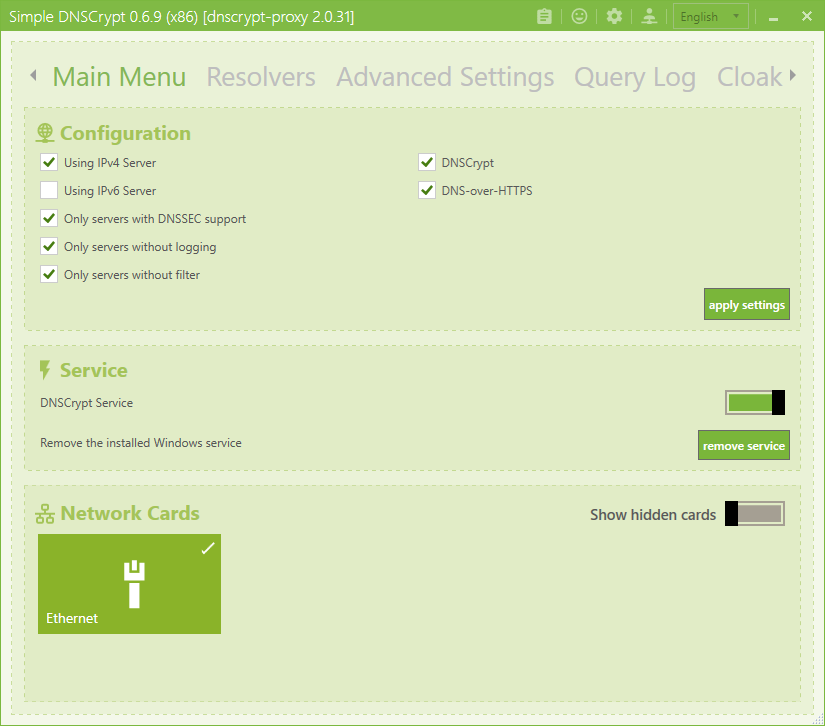Viewport: 825px width, 726px height.
Task: Uncheck the DNS-over-HTTPS protocol option
Action: click(x=426, y=190)
